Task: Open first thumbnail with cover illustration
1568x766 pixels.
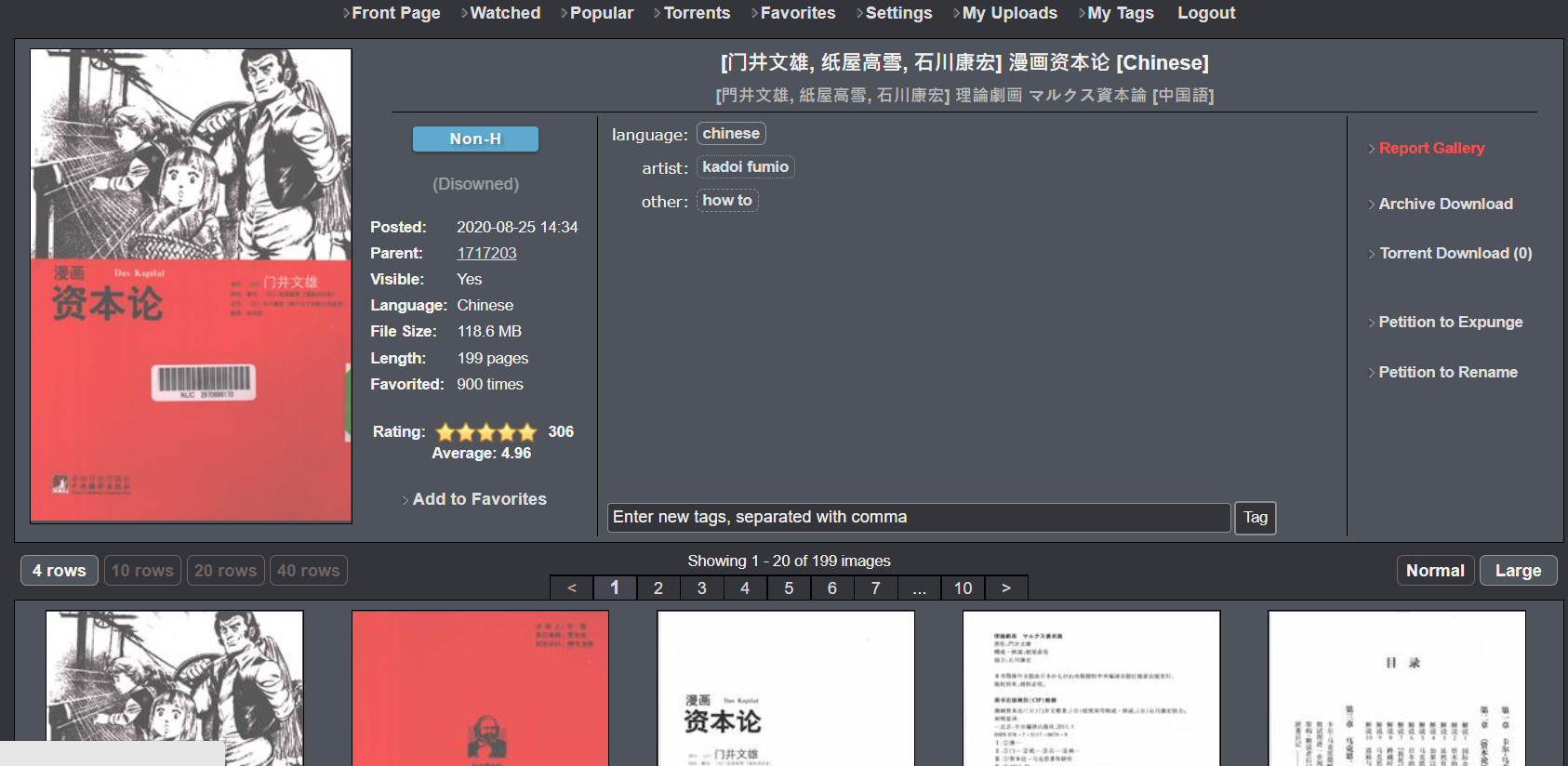Action: pyautogui.click(x=175, y=688)
